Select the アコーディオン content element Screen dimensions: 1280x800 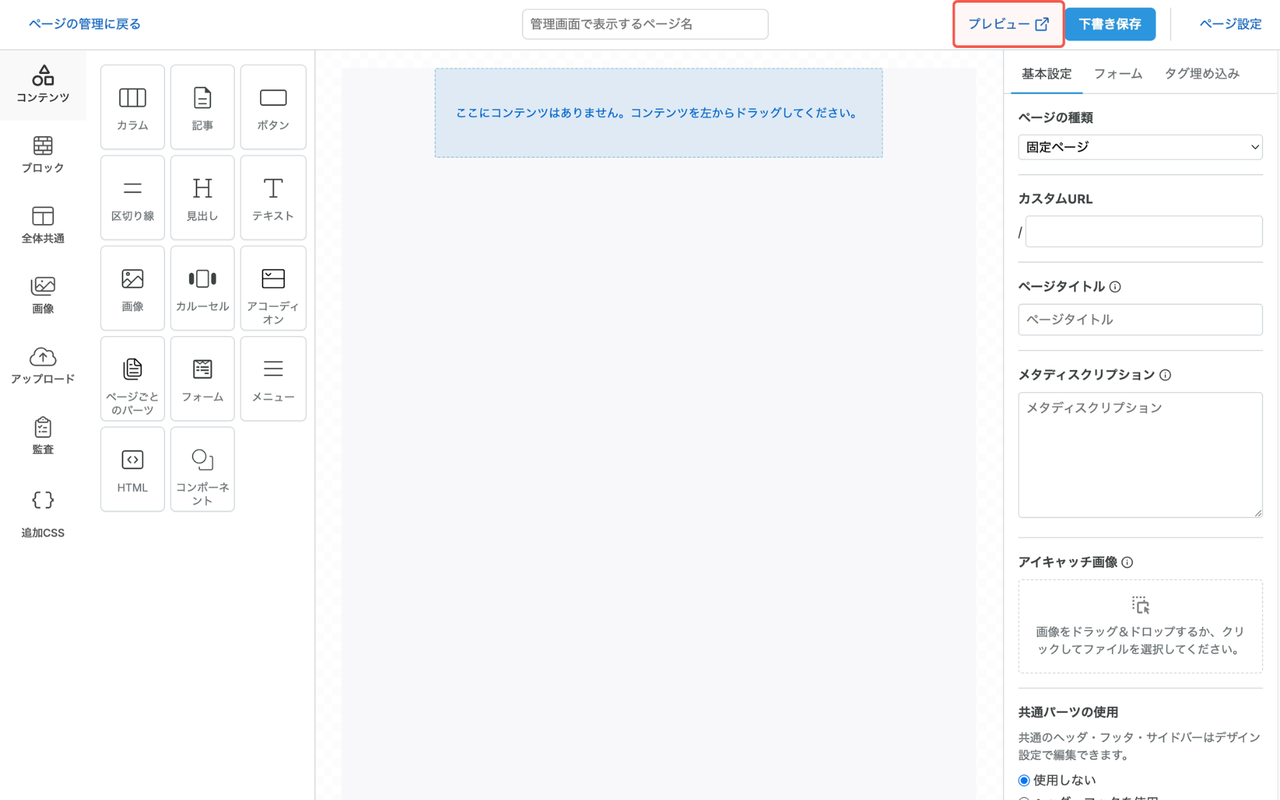pyautogui.click(x=272, y=287)
